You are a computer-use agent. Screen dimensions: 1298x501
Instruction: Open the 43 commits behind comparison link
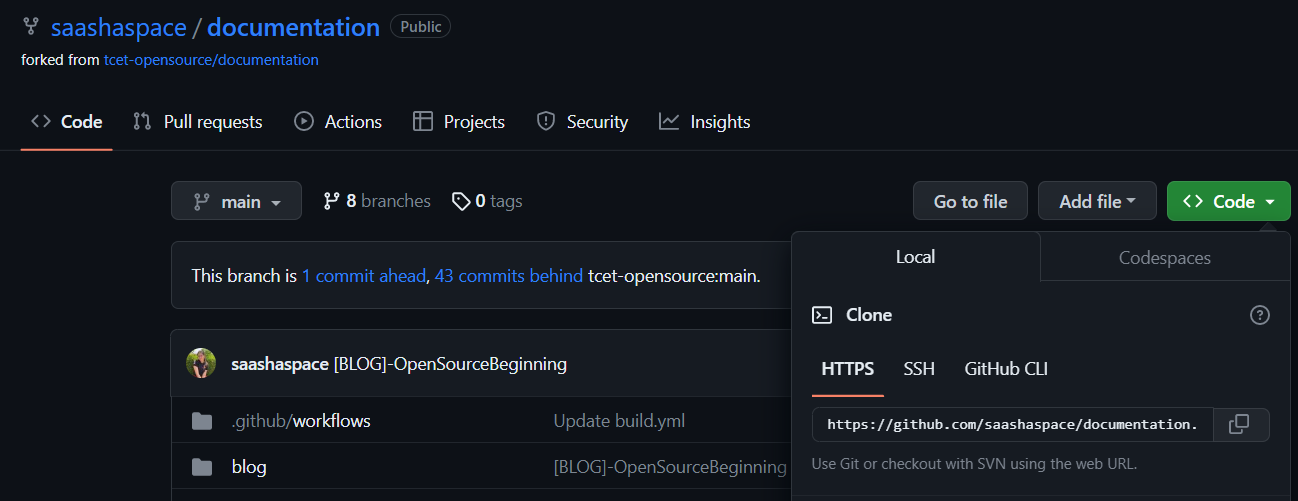tap(509, 275)
